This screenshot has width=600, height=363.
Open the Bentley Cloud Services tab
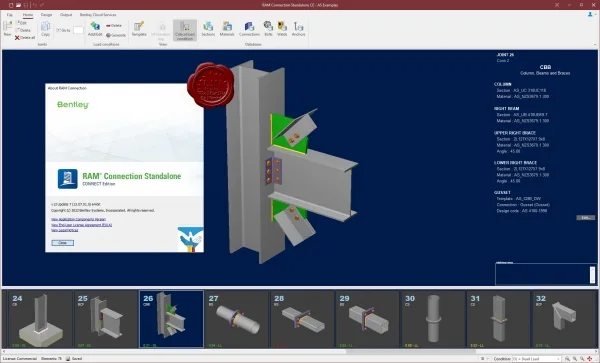tap(98, 15)
